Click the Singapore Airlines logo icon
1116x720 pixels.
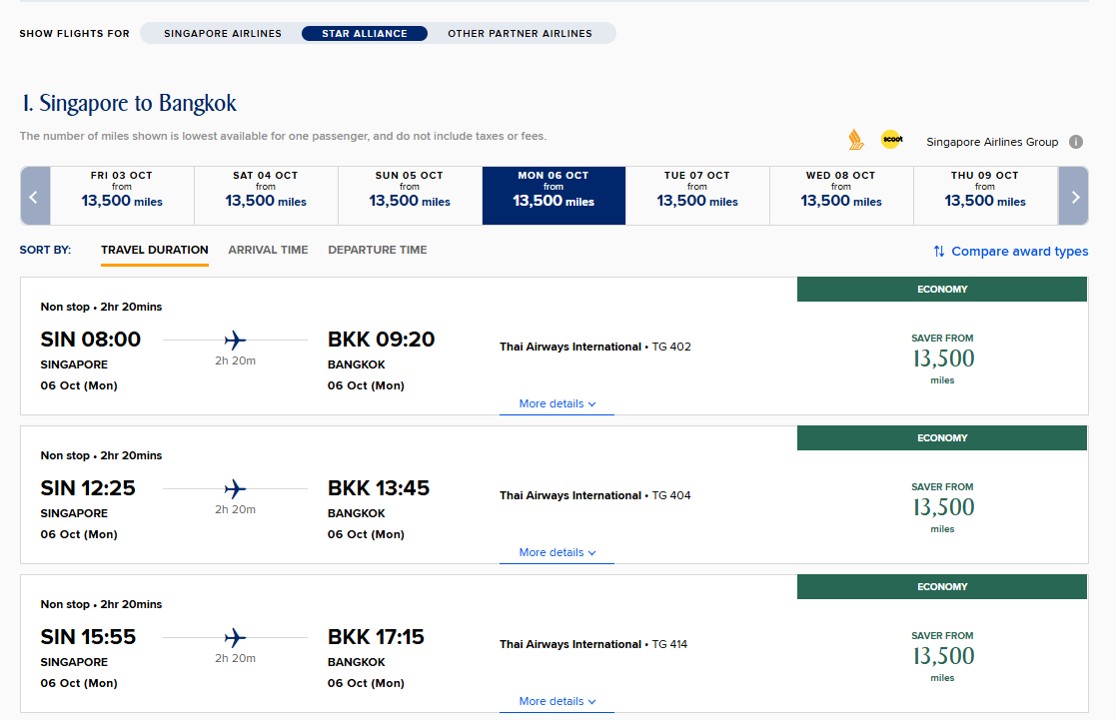(x=856, y=140)
